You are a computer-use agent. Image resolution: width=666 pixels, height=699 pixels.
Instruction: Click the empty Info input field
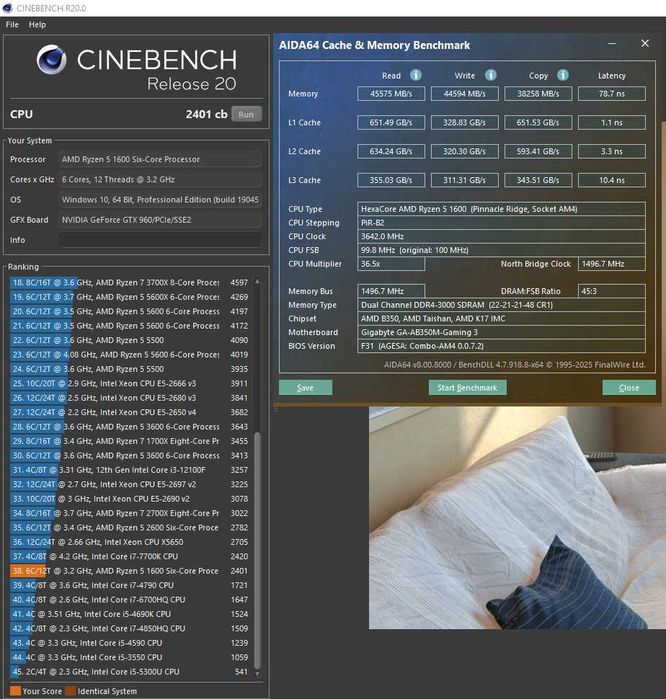click(160, 240)
